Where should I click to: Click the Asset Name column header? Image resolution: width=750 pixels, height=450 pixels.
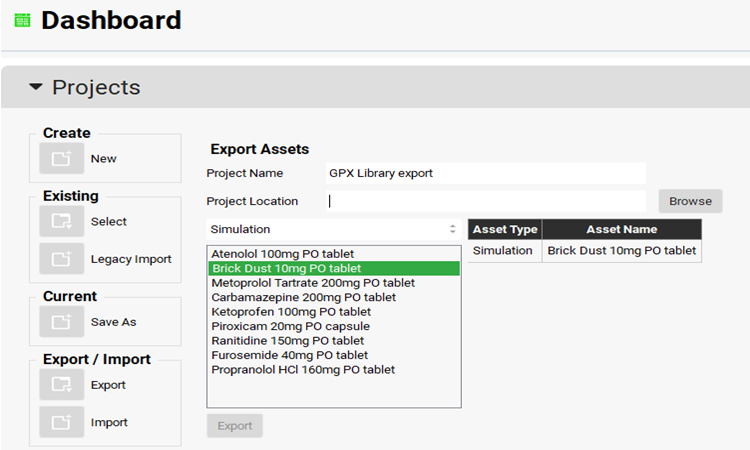click(621, 230)
